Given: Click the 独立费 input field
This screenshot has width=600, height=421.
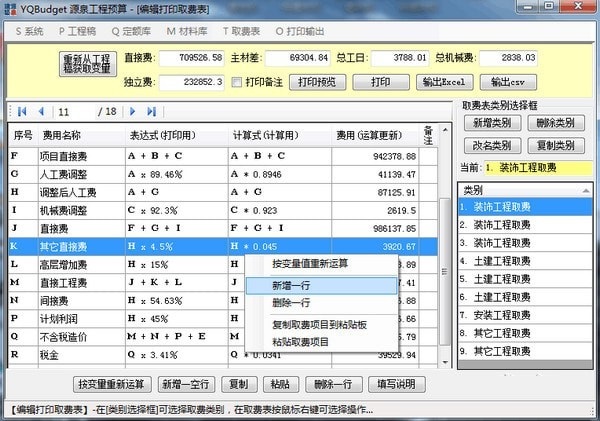Looking at the screenshot, I should pyautogui.click(x=192, y=82).
